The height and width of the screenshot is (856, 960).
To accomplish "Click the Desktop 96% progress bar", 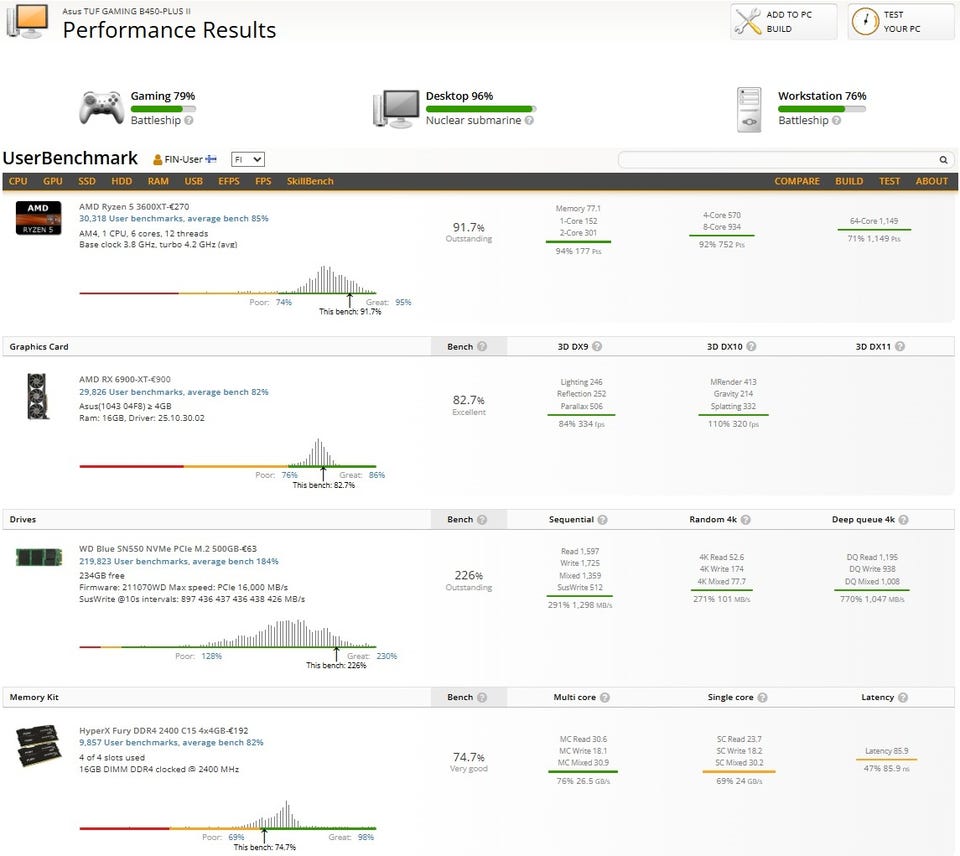I will tap(481, 109).
